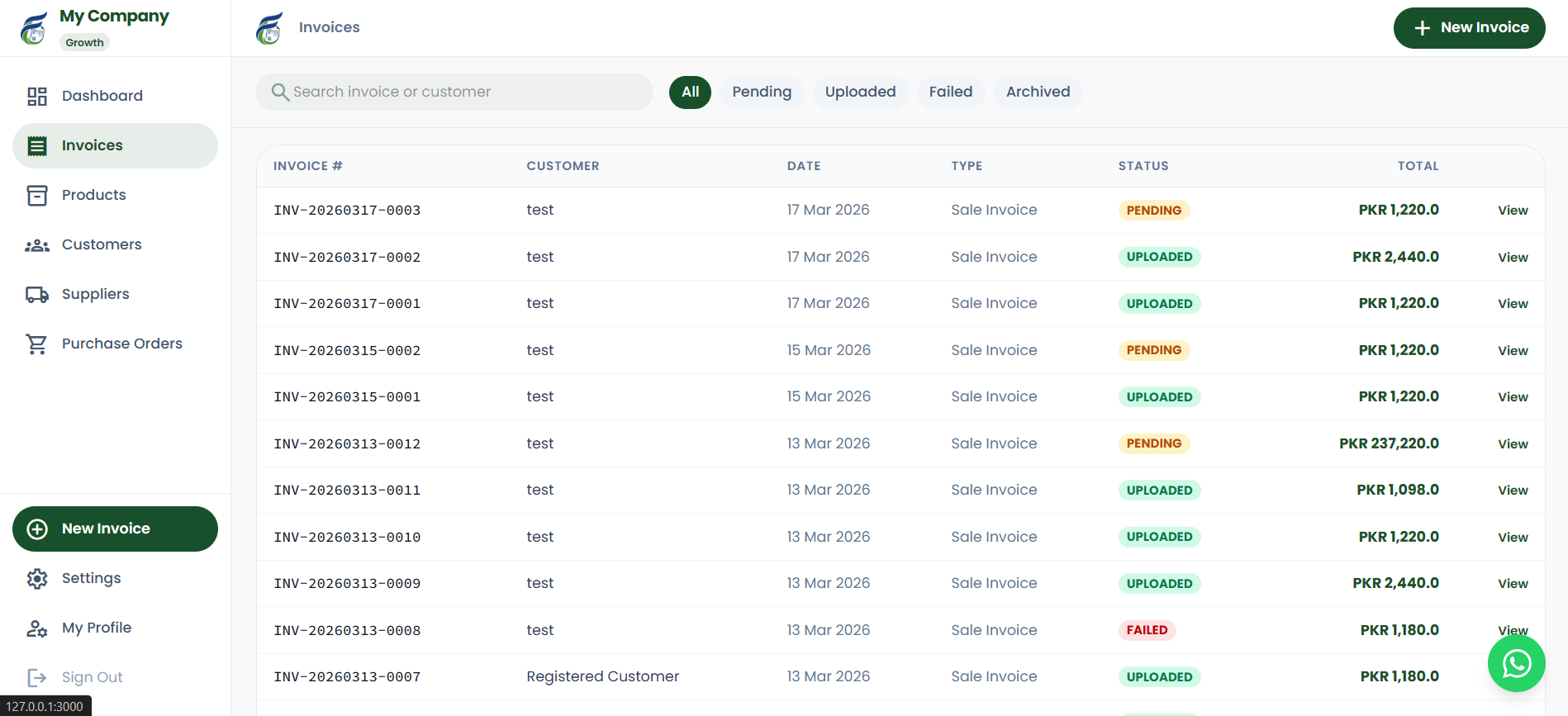Click the Customers group icon
Viewport: 1568px width, 716px height.
click(37, 245)
